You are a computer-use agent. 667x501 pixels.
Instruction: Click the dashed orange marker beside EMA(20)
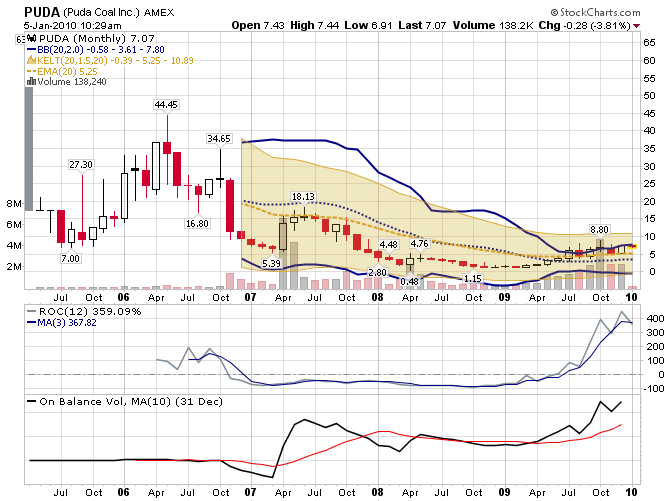(x=31, y=71)
